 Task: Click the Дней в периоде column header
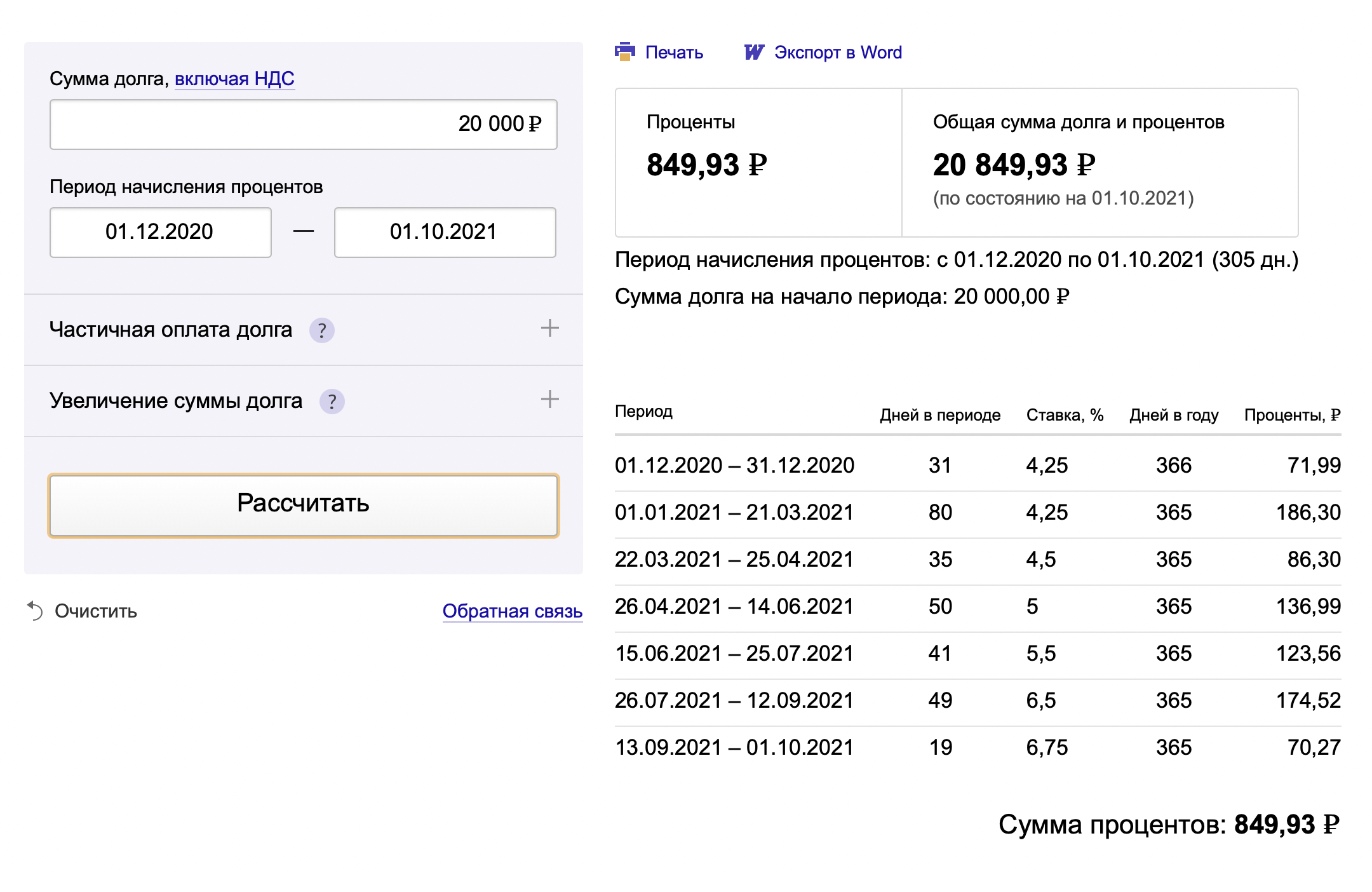pos(940,415)
